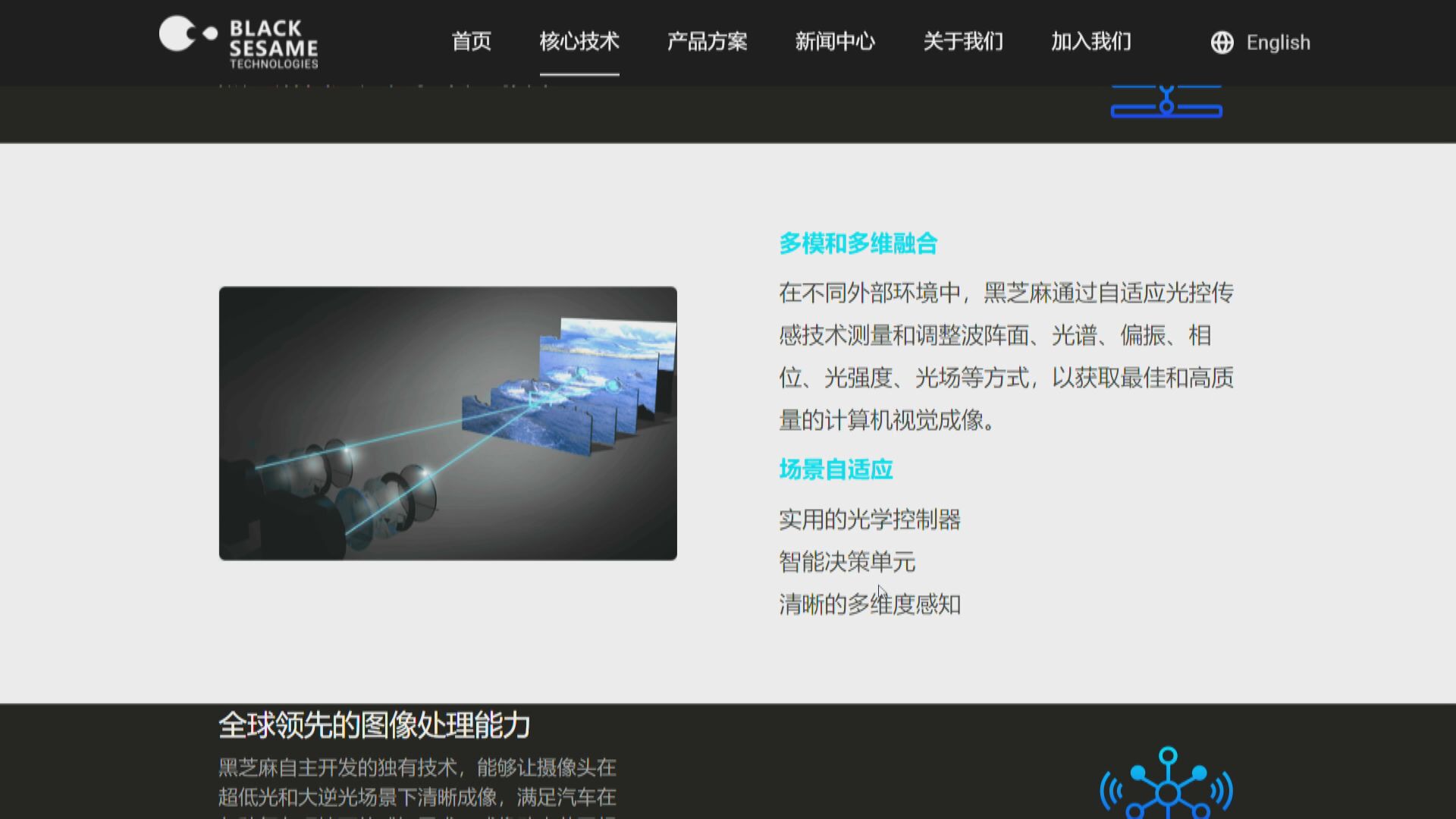Click the 实用的光学控制器 list item
Screen dimensions: 1456x819
coord(869,519)
